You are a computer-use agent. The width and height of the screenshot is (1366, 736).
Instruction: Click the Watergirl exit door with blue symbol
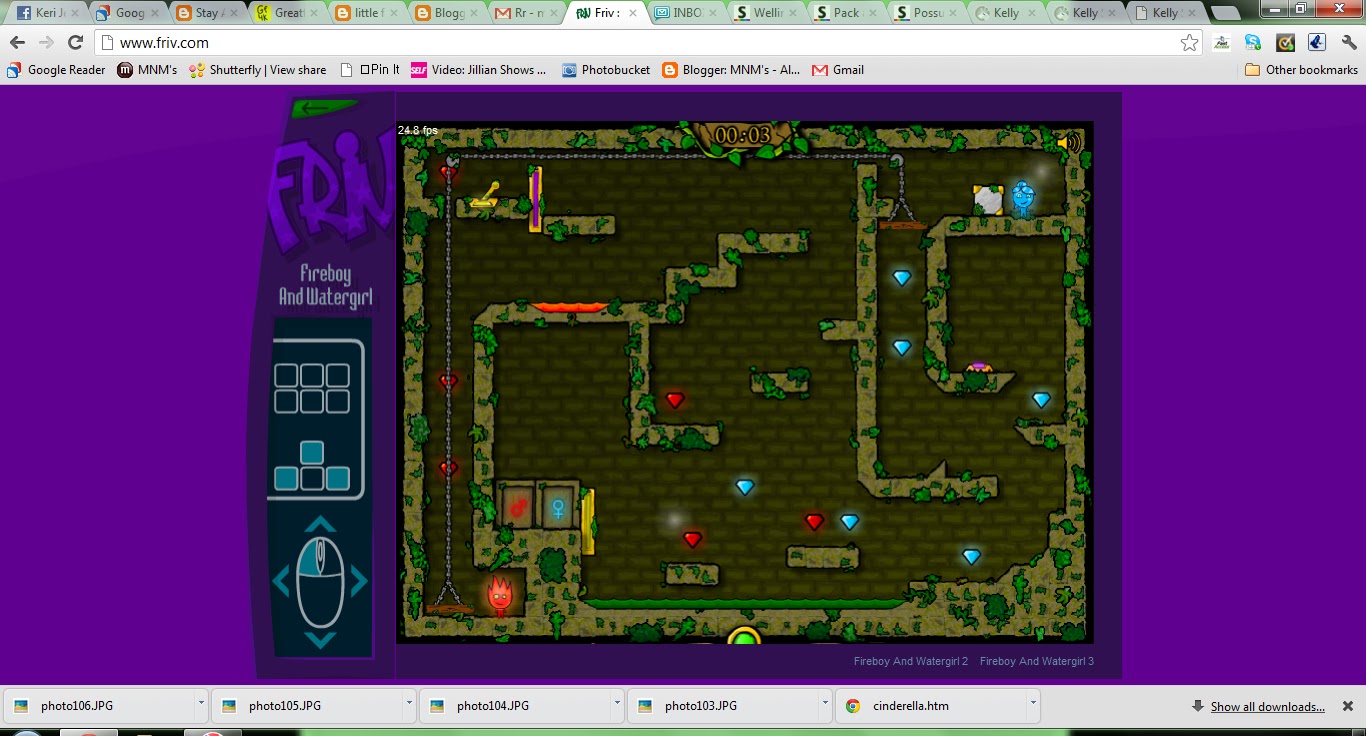pyautogui.click(x=559, y=506)
